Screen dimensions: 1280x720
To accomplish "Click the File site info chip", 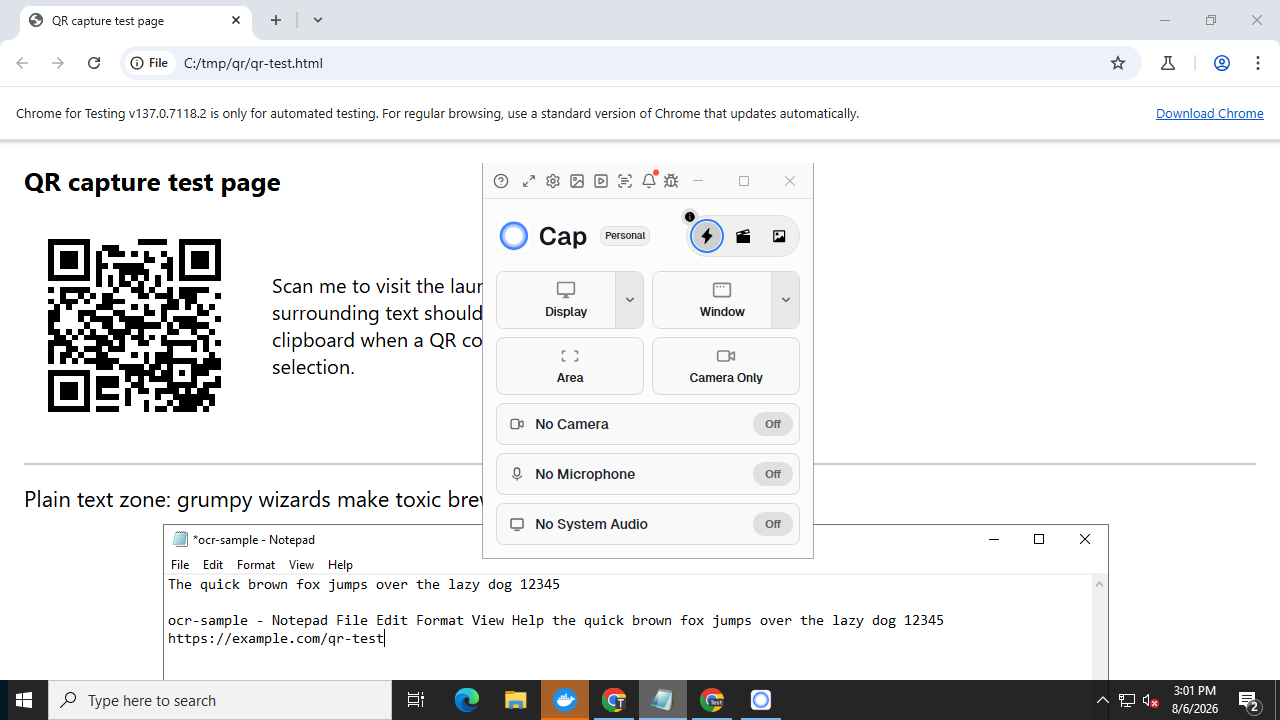I will (x=150, y=63).
